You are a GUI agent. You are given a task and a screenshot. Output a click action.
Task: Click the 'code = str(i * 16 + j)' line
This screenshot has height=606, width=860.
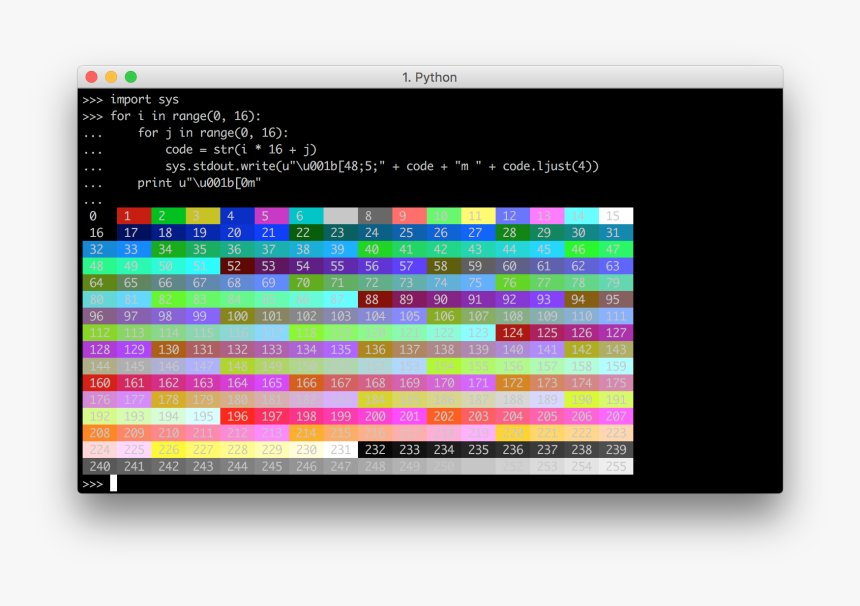pos(241,150)
